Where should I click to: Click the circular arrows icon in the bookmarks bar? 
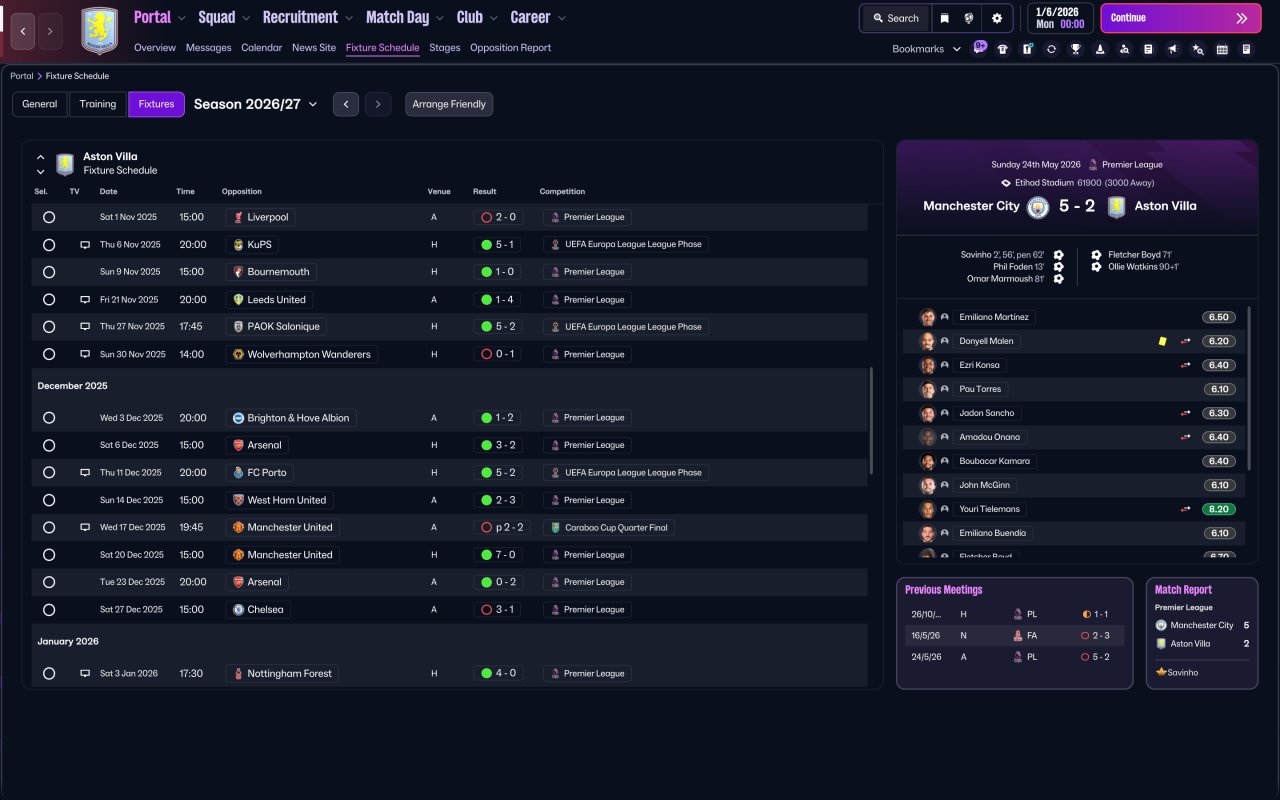coord(1051,49)
